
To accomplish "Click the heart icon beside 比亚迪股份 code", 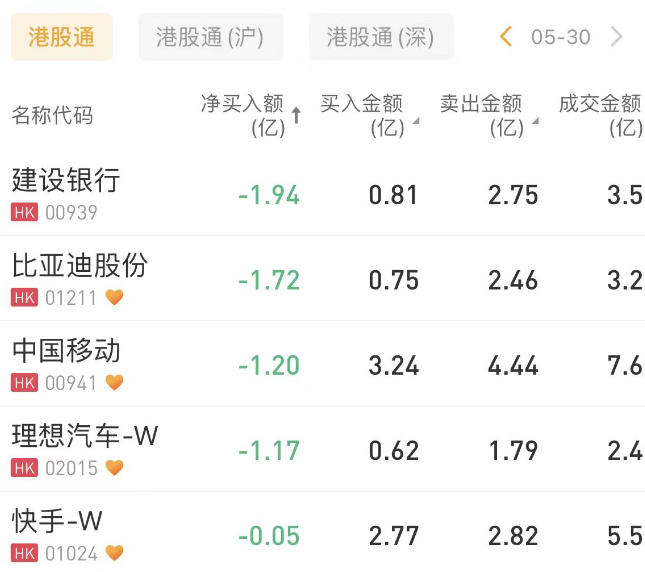I will coord(114,297).
